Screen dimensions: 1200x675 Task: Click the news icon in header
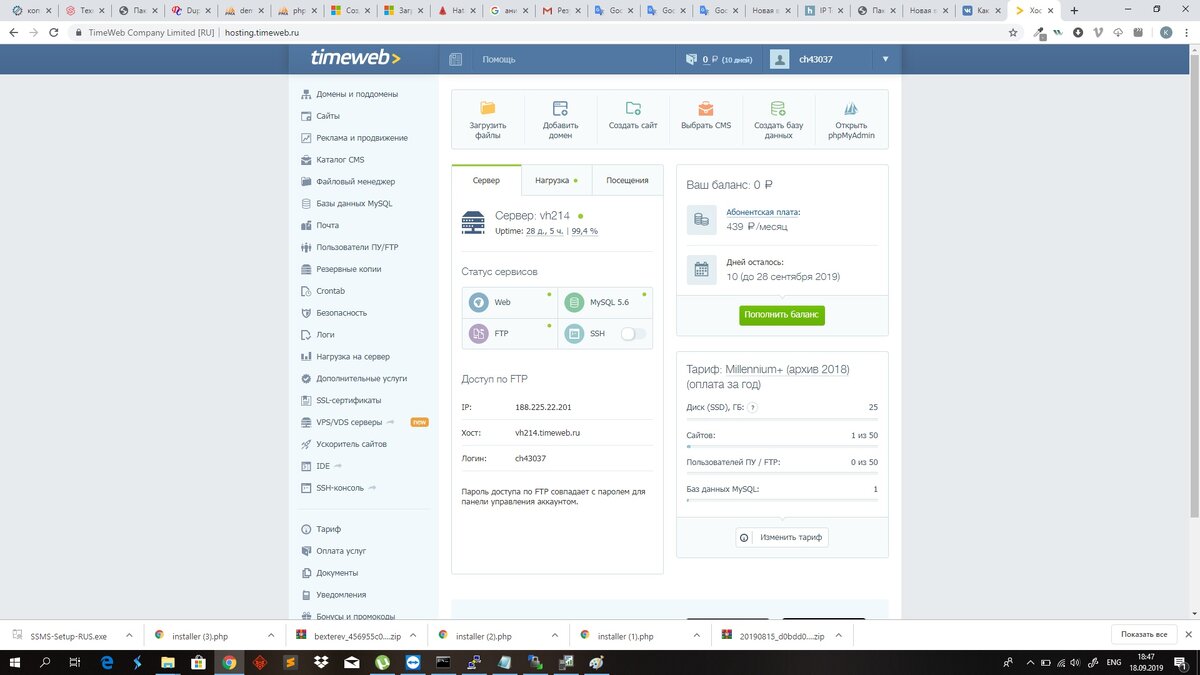pyautogui.click(x=455, y=59)
